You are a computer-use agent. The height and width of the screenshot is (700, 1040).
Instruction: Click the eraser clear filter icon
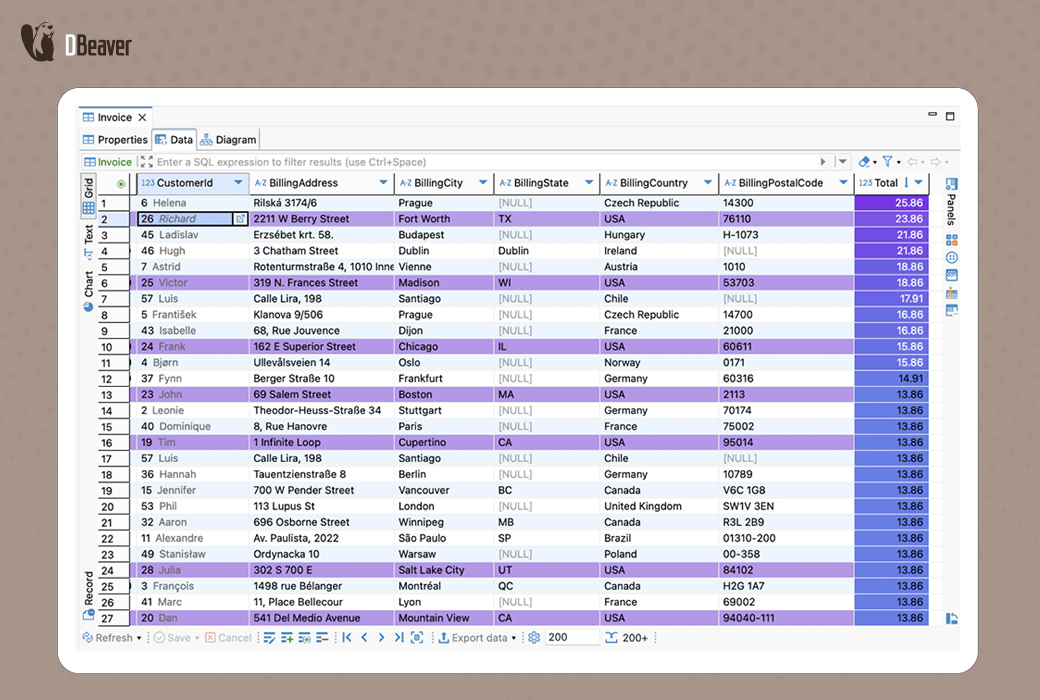click(864, 162)
